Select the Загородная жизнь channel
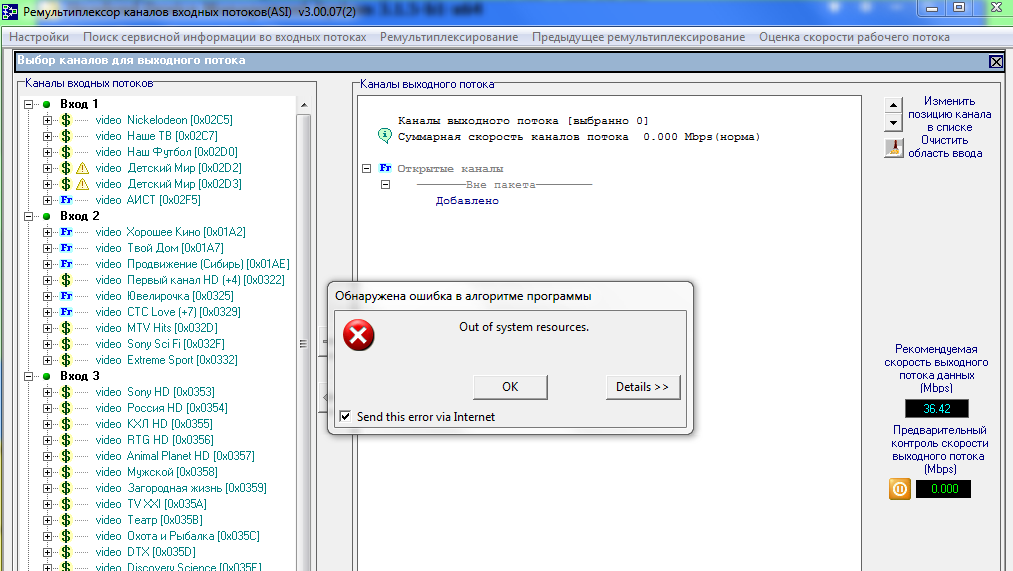1013x571 pixels. point(181,488)
